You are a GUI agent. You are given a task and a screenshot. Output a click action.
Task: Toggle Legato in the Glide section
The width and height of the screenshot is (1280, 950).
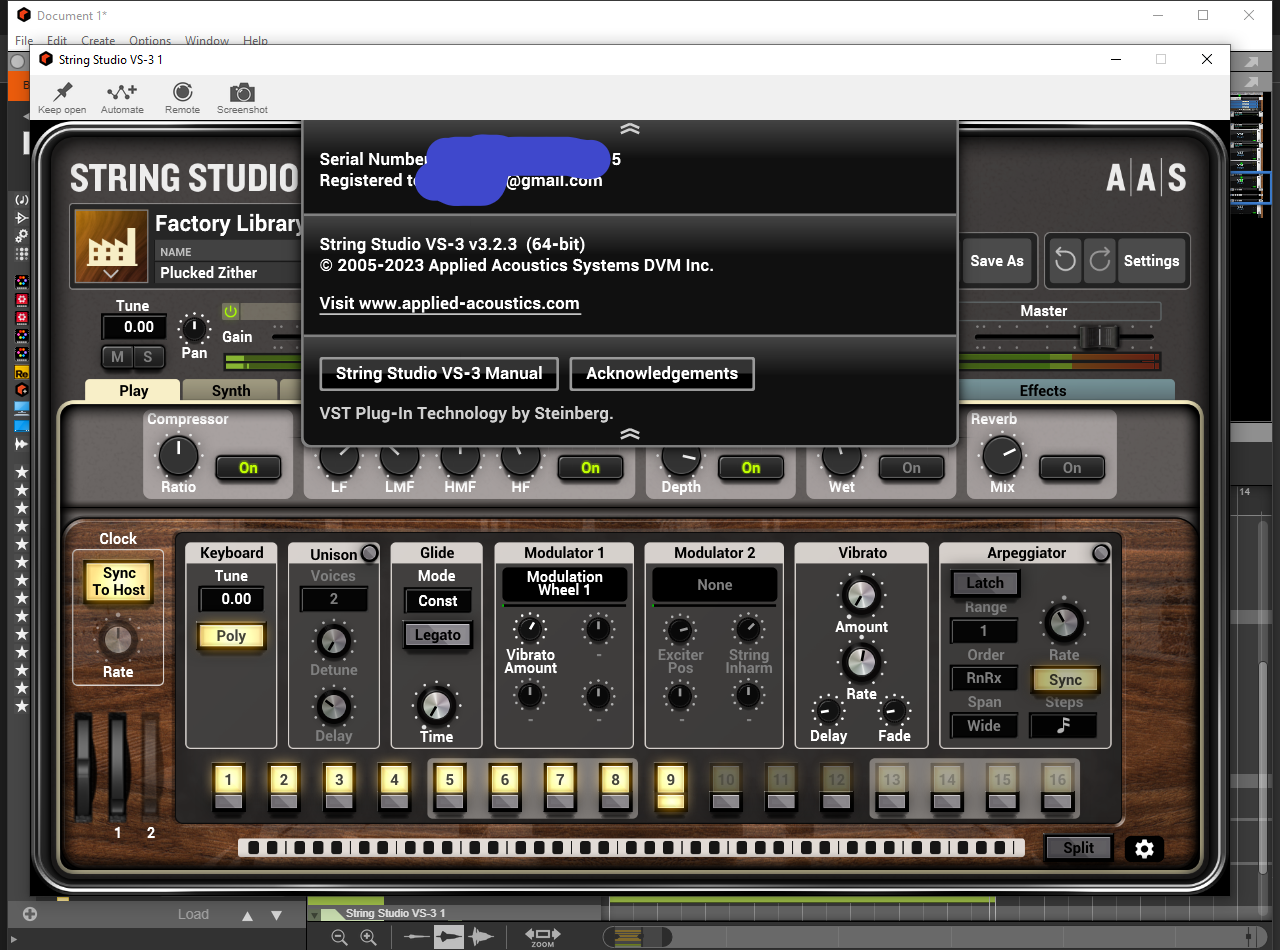click(x=438, y=635)
